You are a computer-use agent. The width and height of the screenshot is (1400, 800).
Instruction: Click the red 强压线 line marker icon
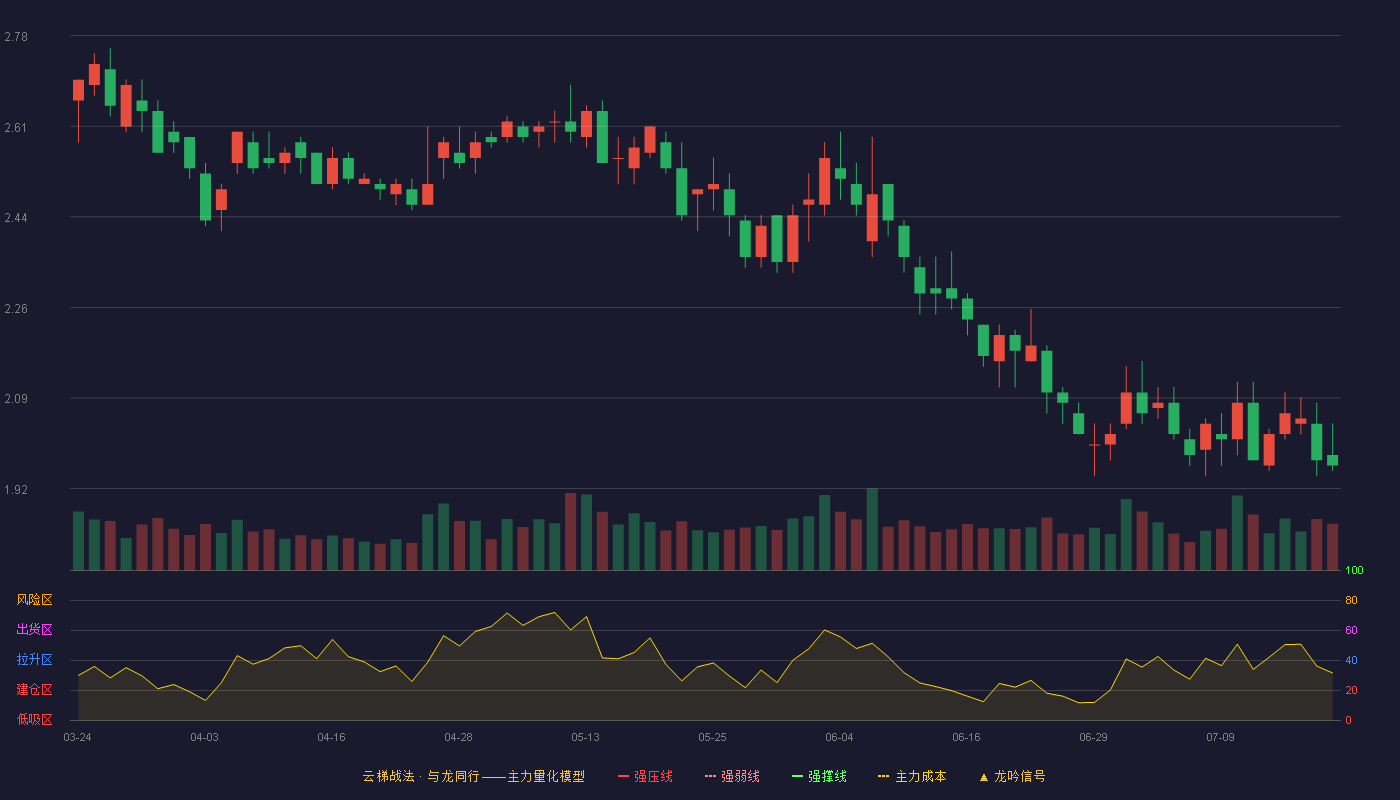coord(623,776)
